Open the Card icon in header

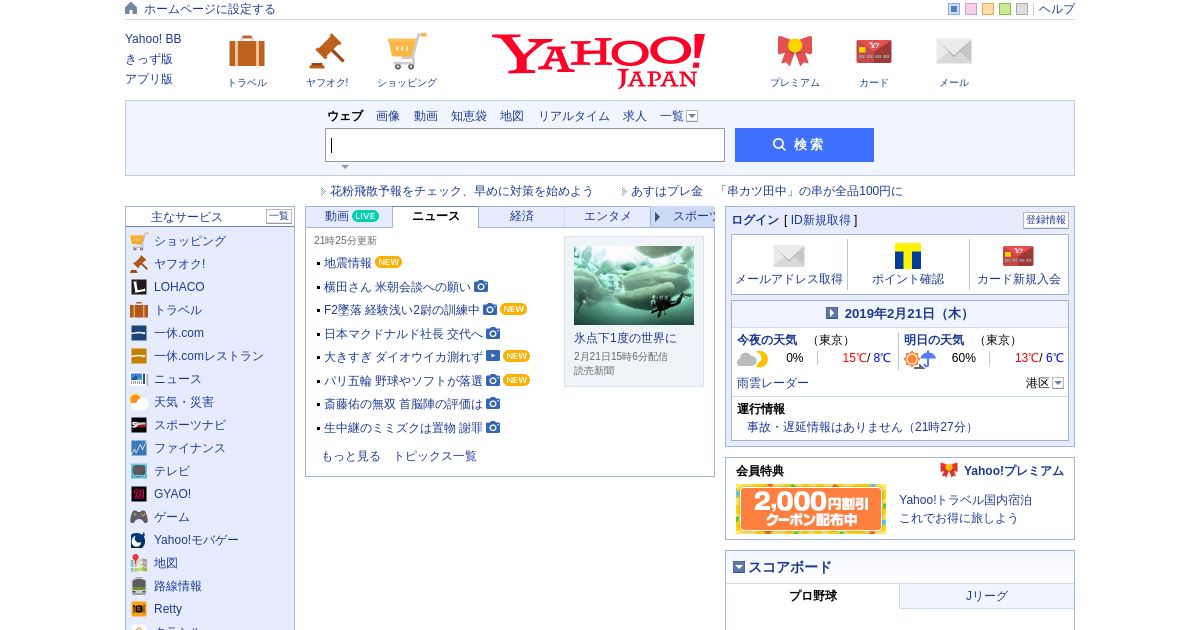pos(874,51)
